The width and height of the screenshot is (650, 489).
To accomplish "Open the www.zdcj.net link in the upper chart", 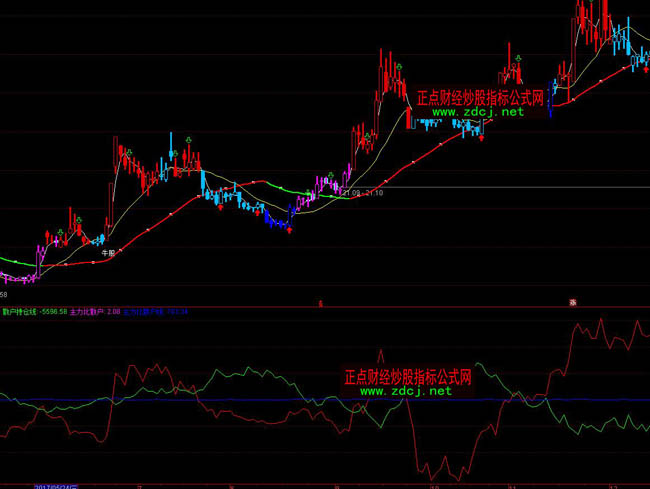I will pyautogui.click(x=478, y=113).
